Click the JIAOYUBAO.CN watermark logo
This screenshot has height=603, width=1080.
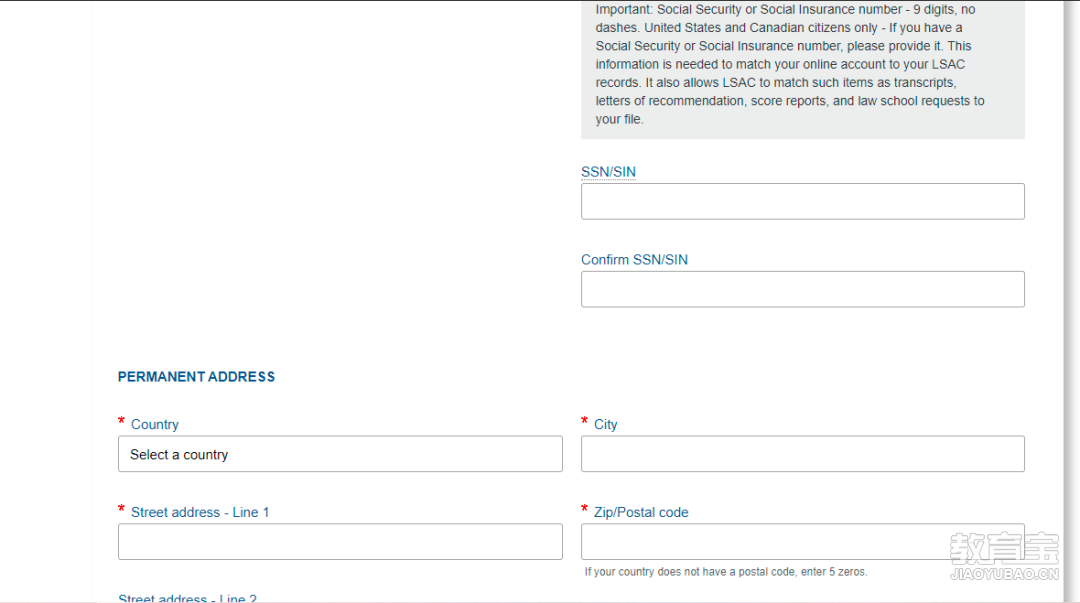pyautogui.click(x=1004, y=556)
